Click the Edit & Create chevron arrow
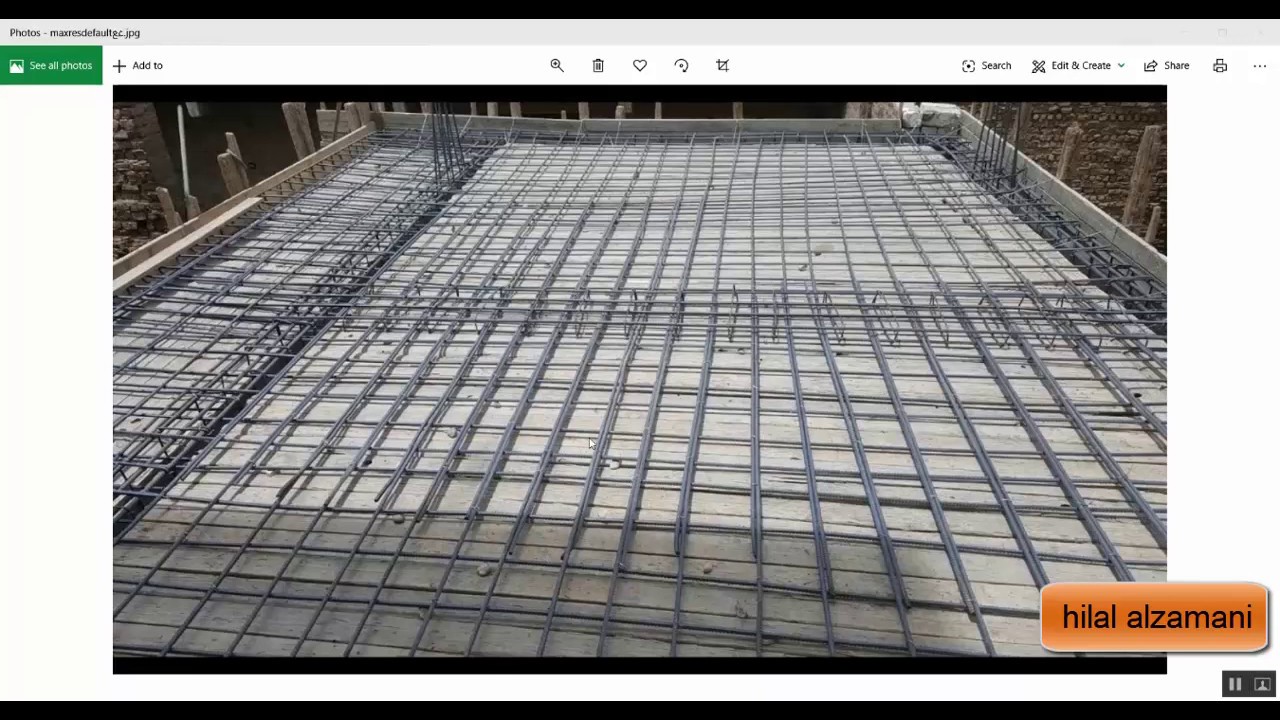Viewport: 1280px width, 720px height. point(1121,65)
